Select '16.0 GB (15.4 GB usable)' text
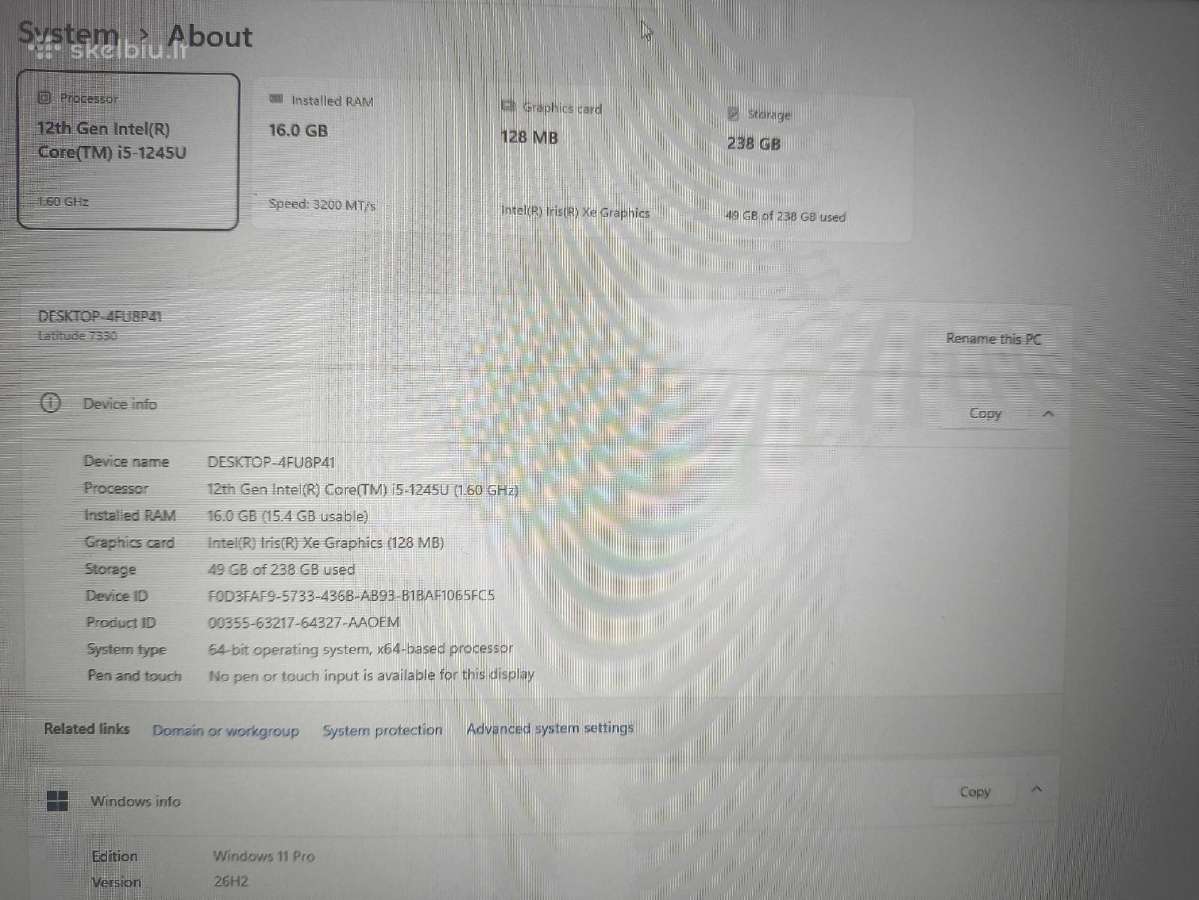 click(288, 516)
